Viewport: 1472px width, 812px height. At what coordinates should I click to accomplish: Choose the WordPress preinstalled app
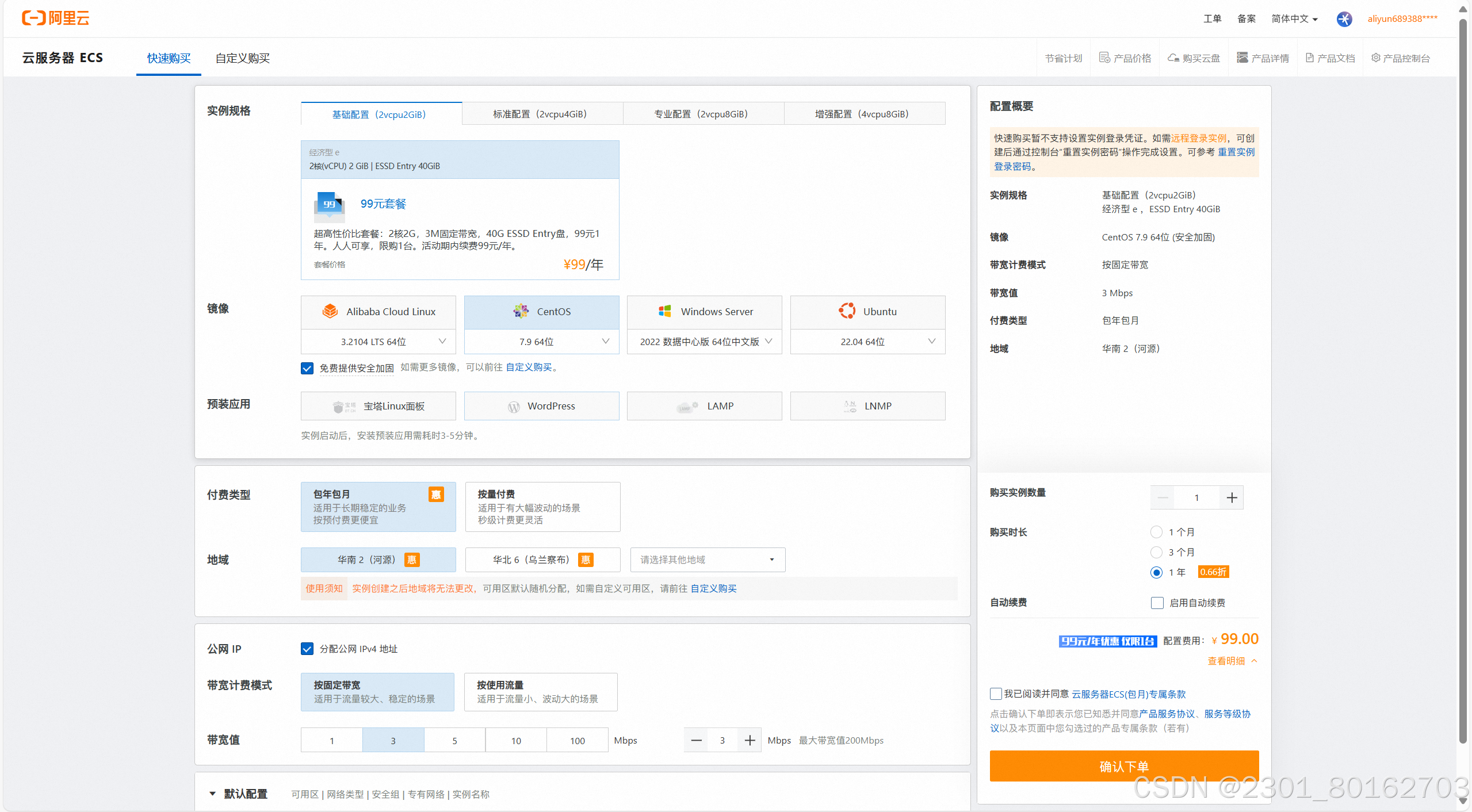click(541, 406)
